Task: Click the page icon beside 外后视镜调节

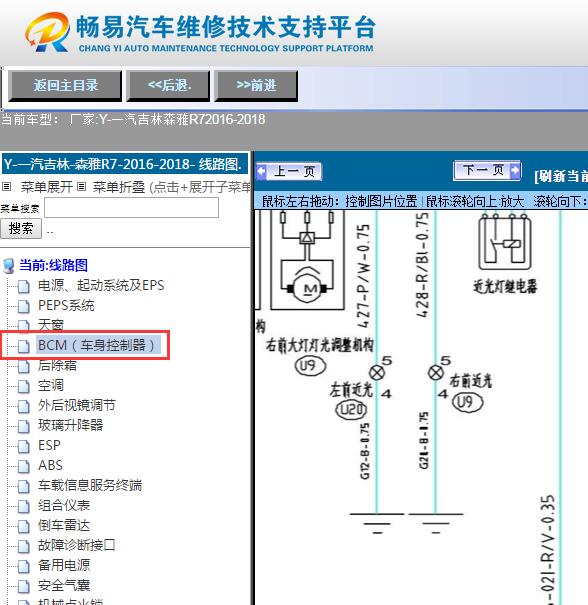Action: click(x=24, y=406)
